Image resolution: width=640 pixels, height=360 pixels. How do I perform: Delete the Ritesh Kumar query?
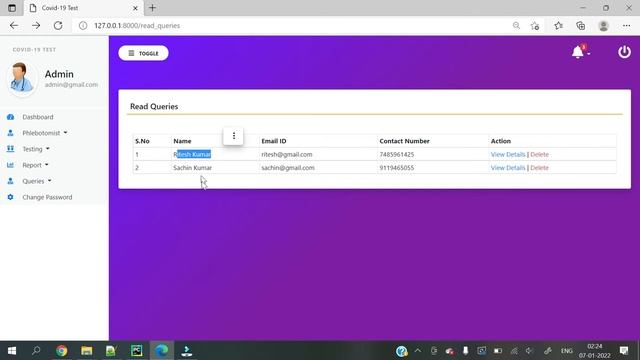pos(539,154)
